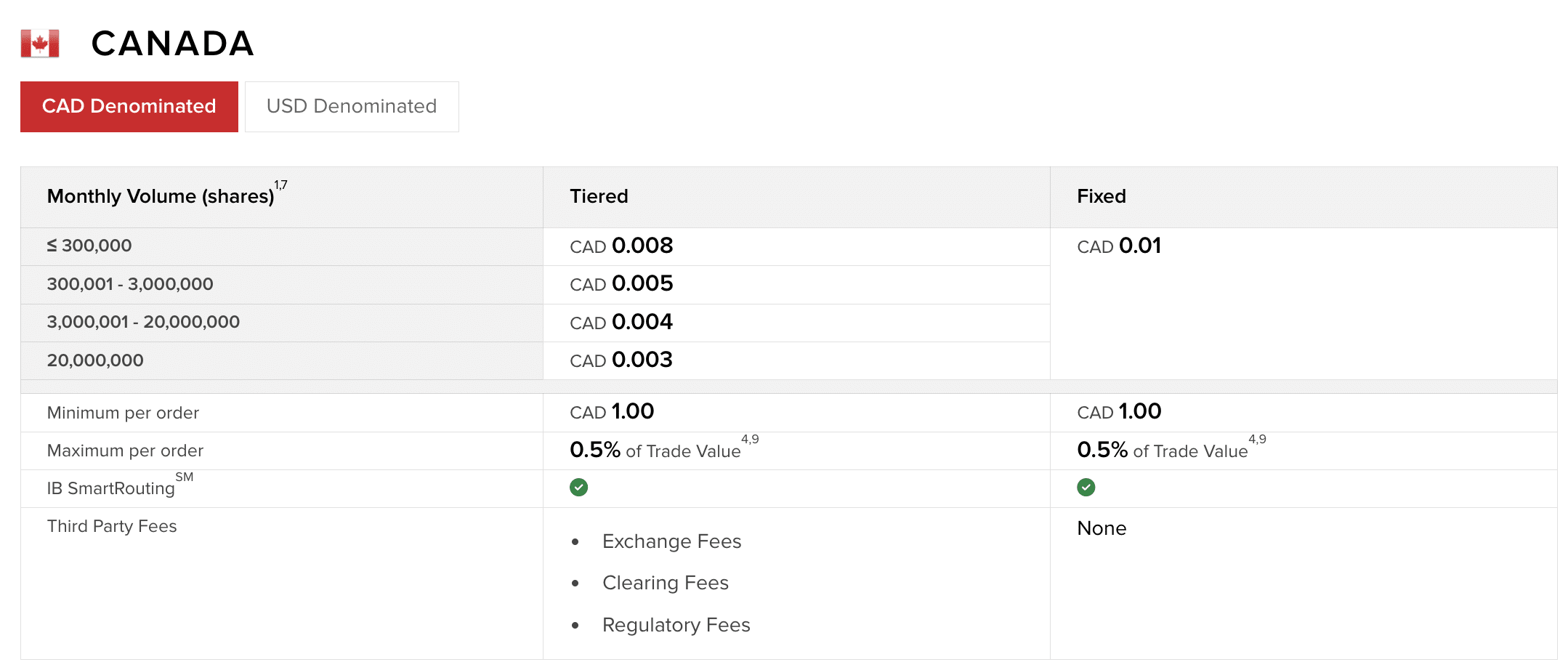This screenshot has height=670, width=1568.
Task: Click Monthly Volume (shares) column header
Action: tap(161, 196)
